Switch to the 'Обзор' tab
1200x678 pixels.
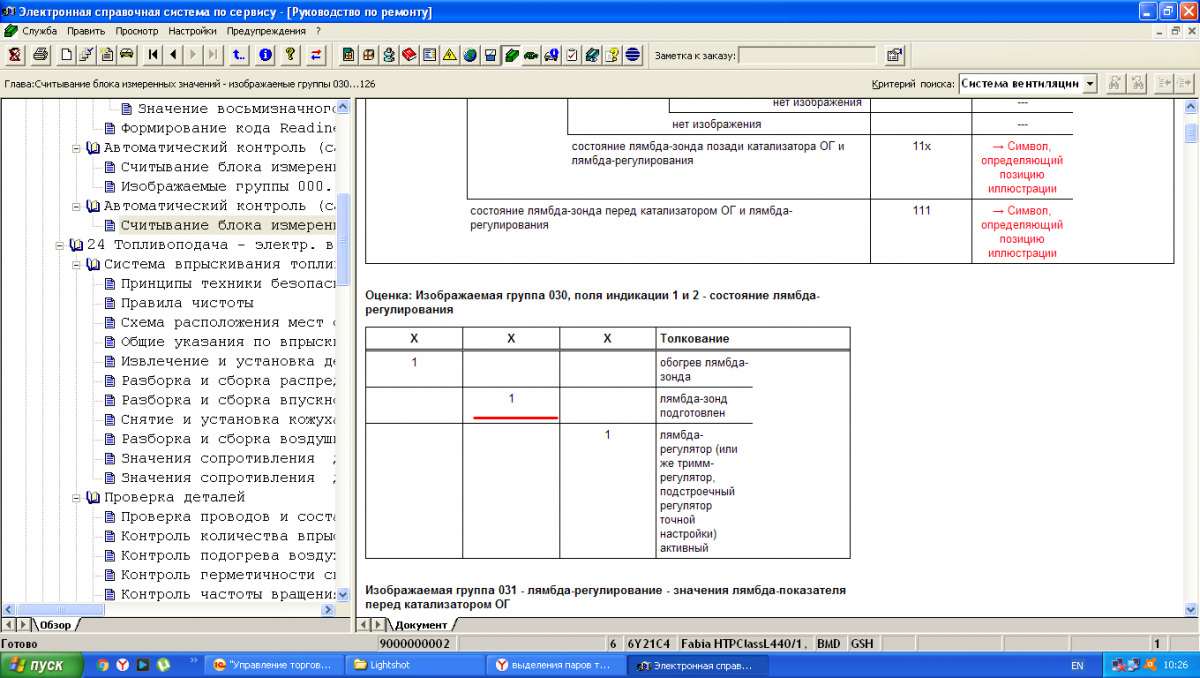pos(55,625)
